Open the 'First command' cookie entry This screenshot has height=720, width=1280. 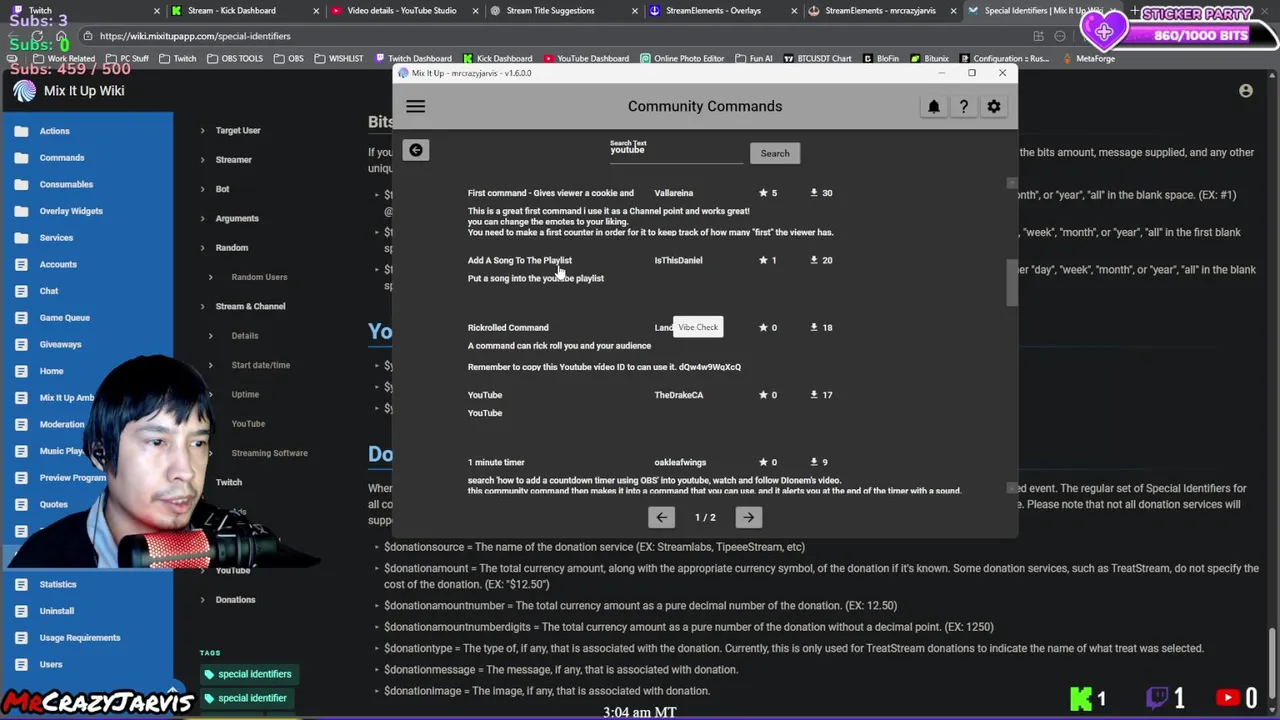(551, 193)
